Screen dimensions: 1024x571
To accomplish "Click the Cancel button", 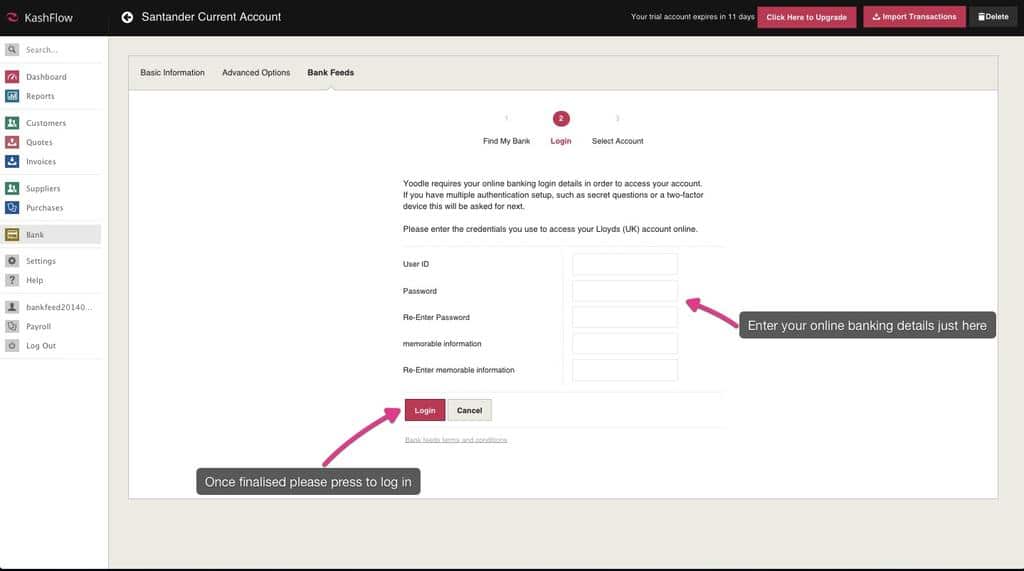I will (469, 410).
